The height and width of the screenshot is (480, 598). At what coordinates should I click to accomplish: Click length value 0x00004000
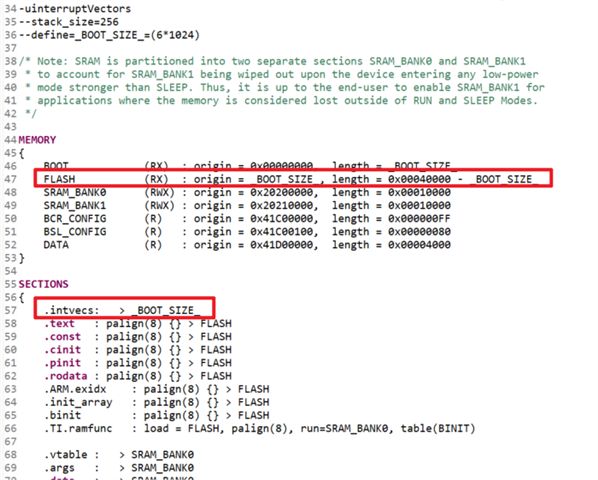tap(420, 245)
